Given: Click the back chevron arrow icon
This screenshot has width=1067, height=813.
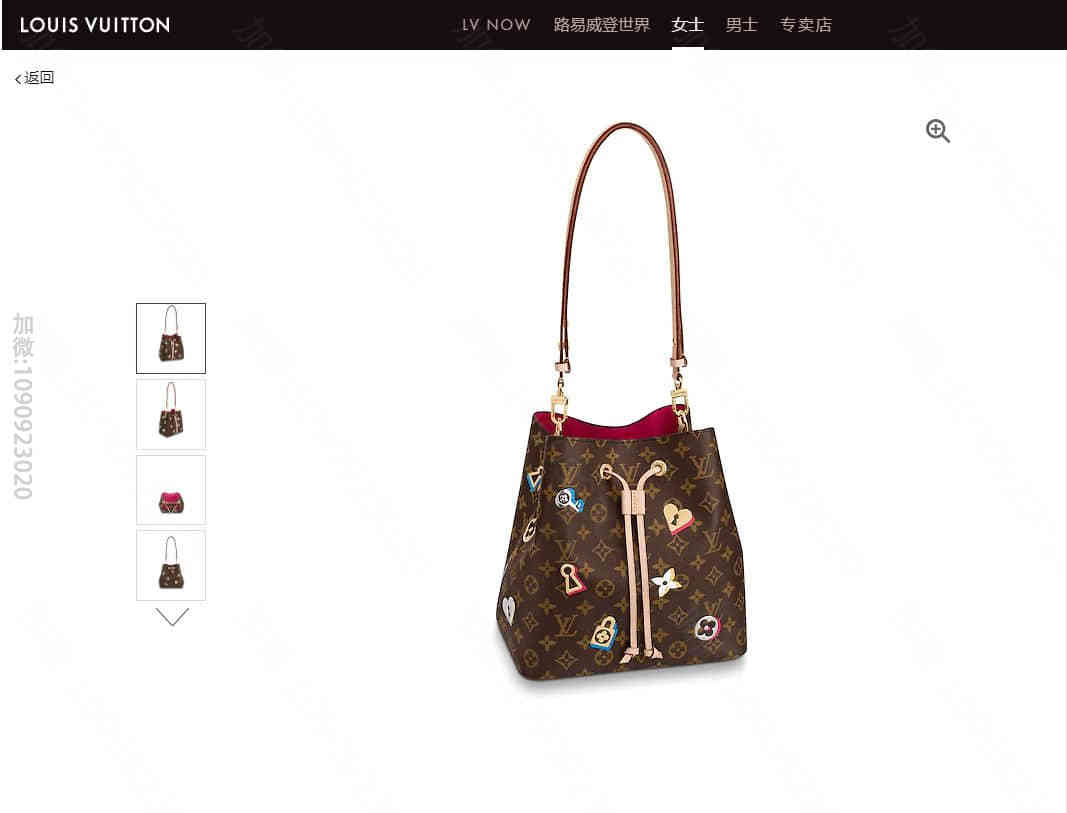Looking at the screenshot, I should pyautogui.click(x=18, y=79).
